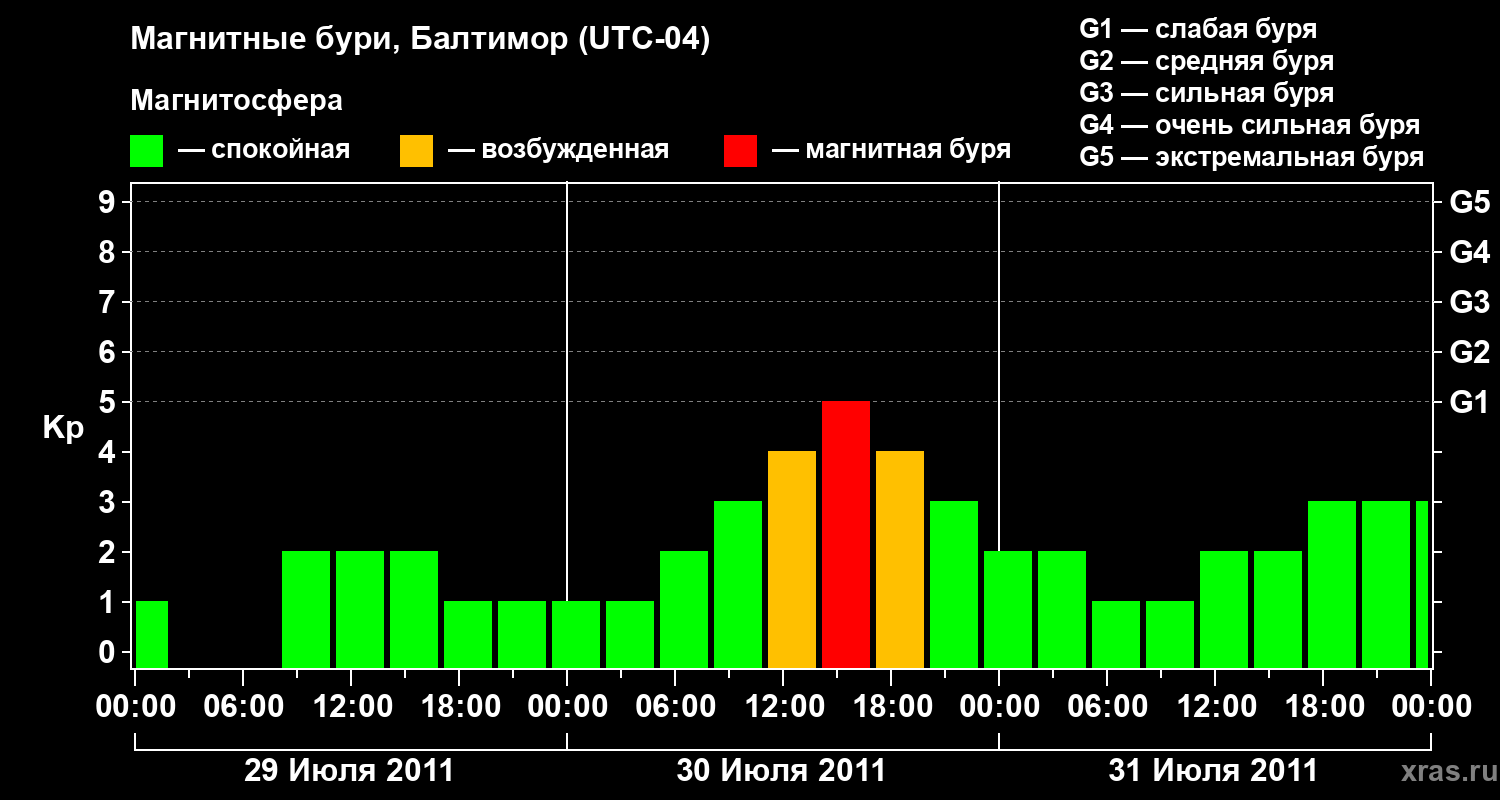Click the '06:00' time label for 31 July
This screenshot has width=1500, height=800.
click(1107, 707)
